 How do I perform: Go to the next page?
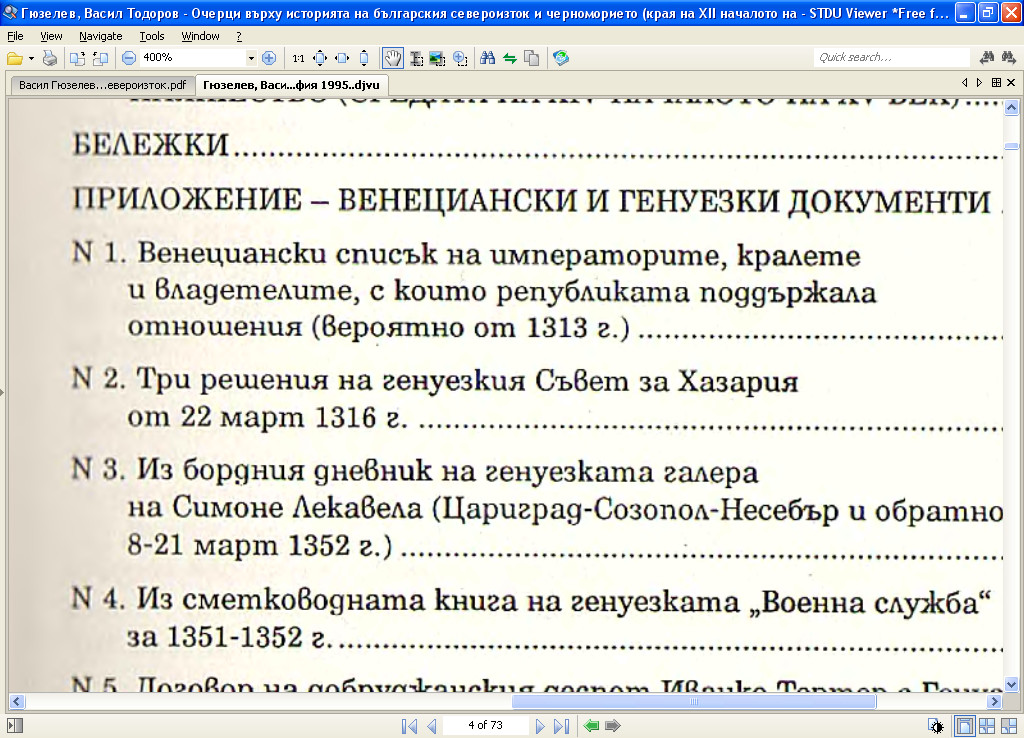pos(540,726)
